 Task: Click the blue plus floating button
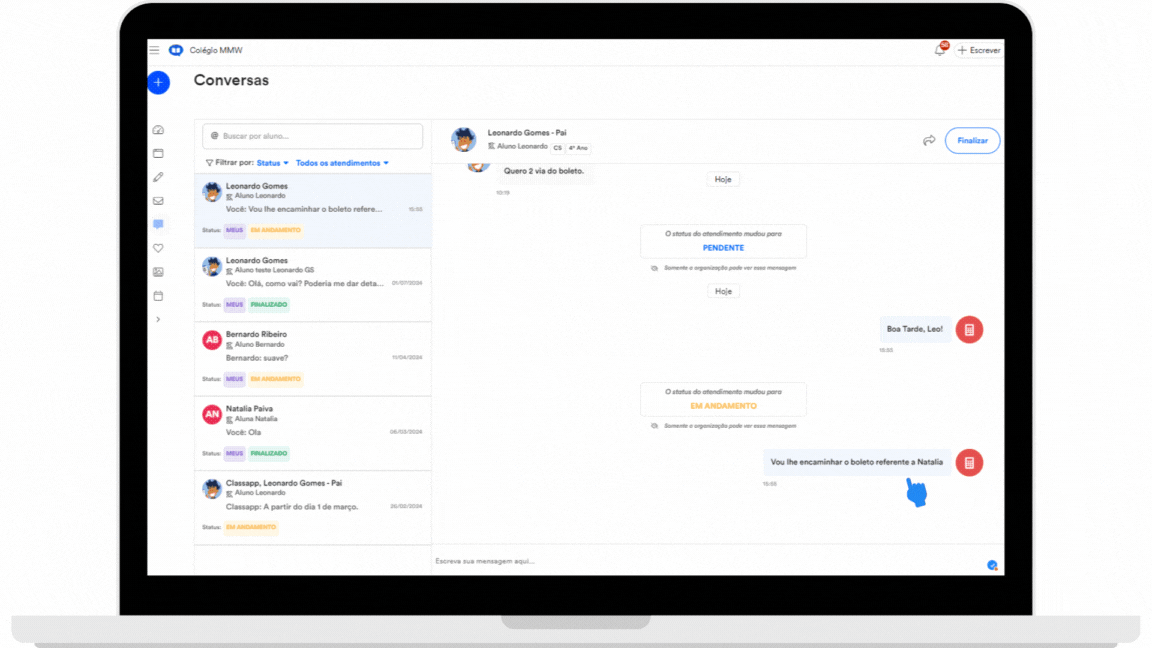pos(159,82)
